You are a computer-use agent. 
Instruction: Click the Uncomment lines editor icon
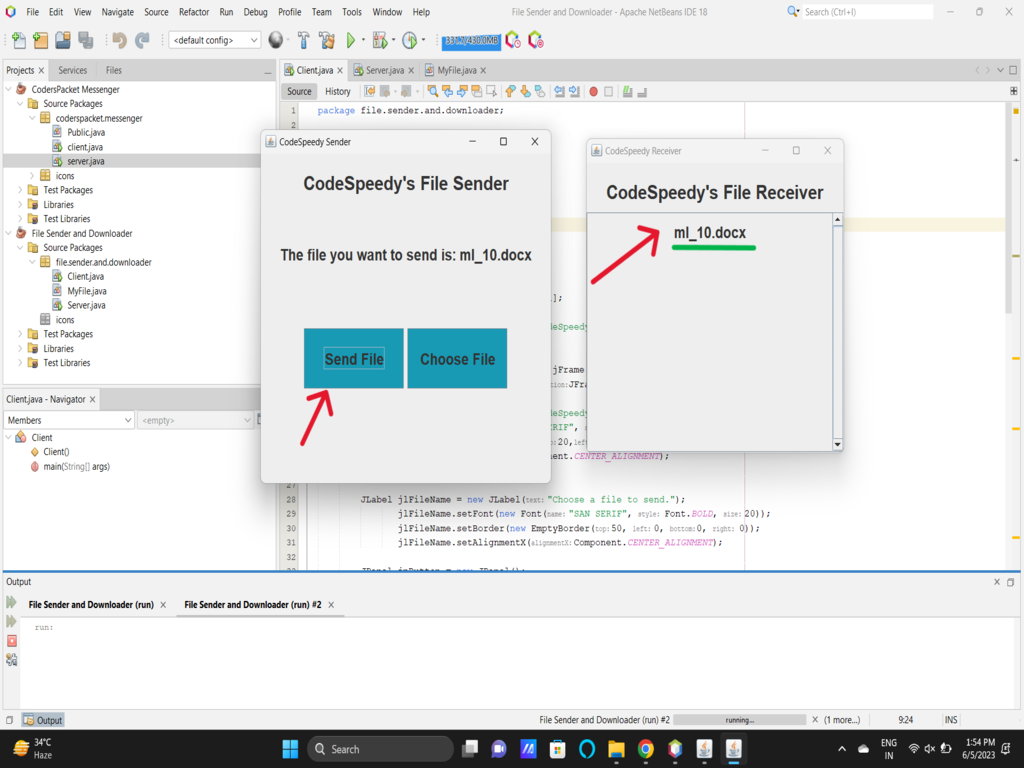pos(642,91)
